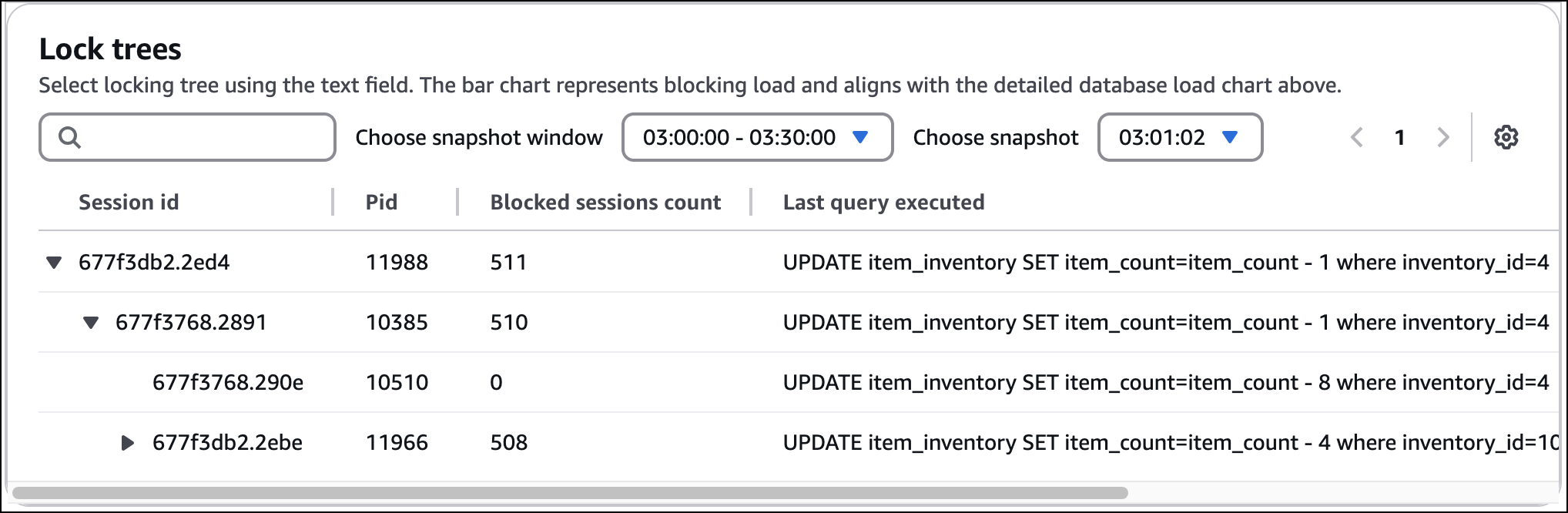1568x513 pixels.
Task: Click the horizontal scrollbar at bottom
Action: click(x=570, y=493)
